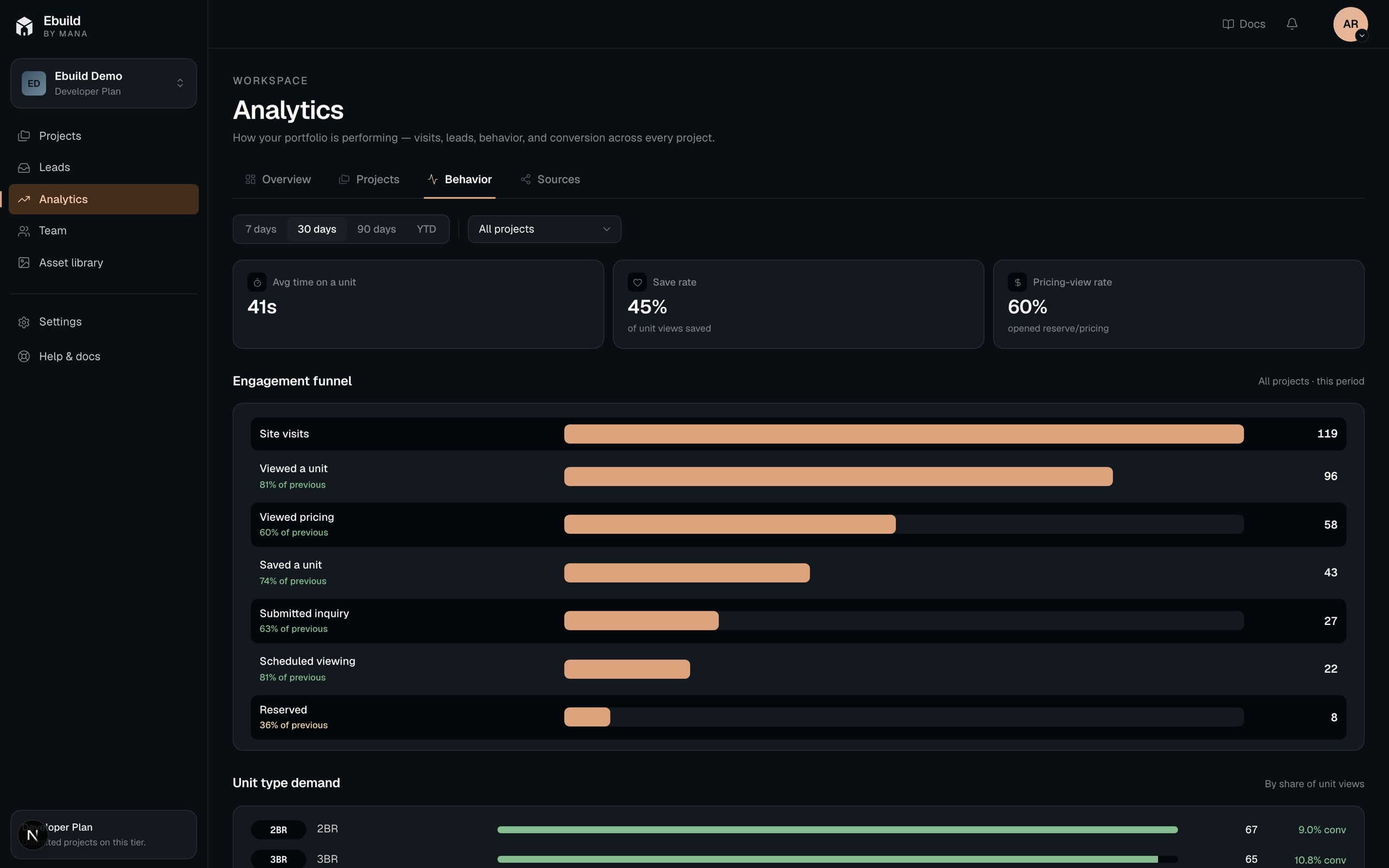Click the Reserved funnel bar
This screenshot has height=868, width=1389.
pos(587,718)
